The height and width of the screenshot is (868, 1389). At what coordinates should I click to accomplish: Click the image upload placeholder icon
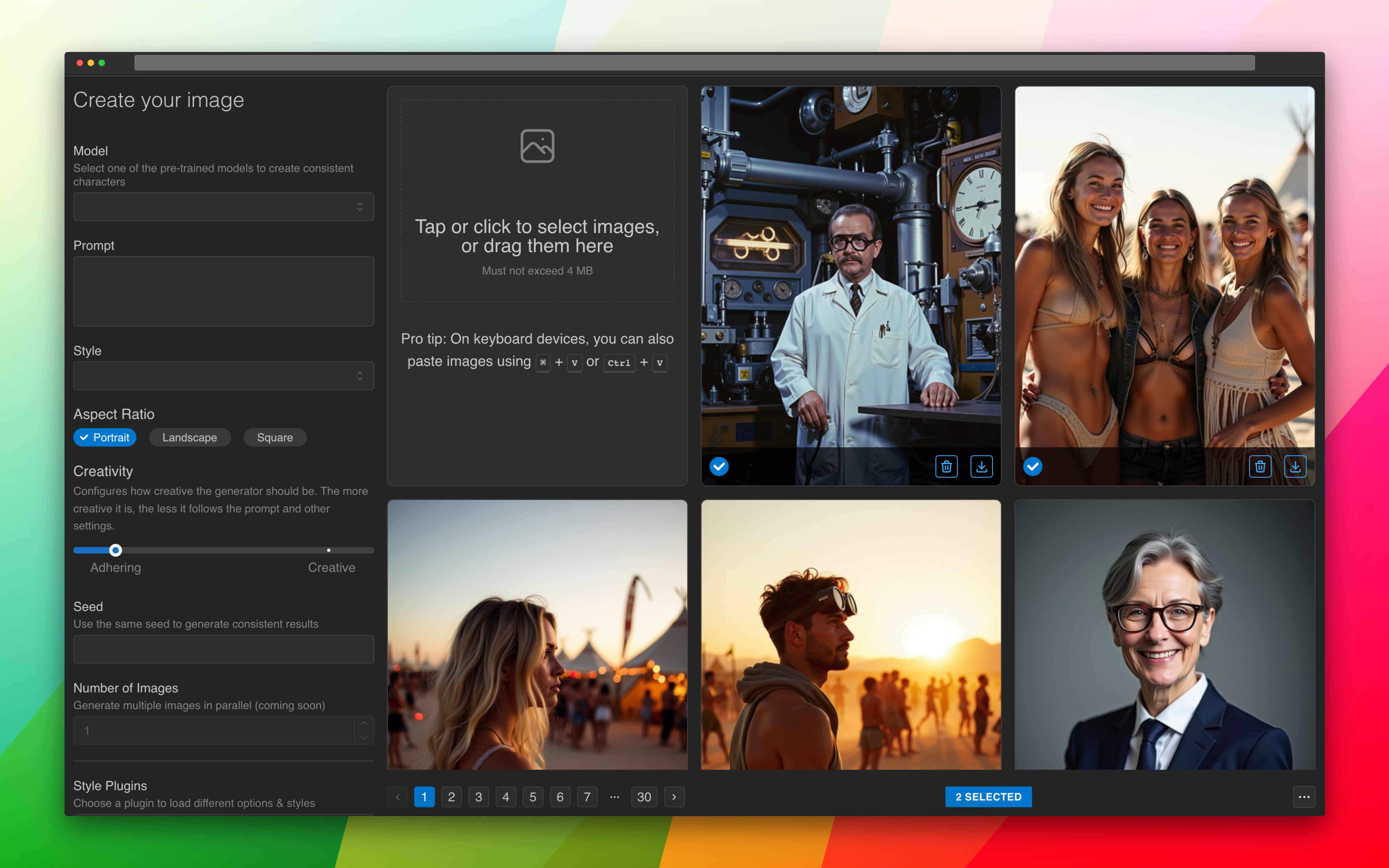(x=537, y=146)
